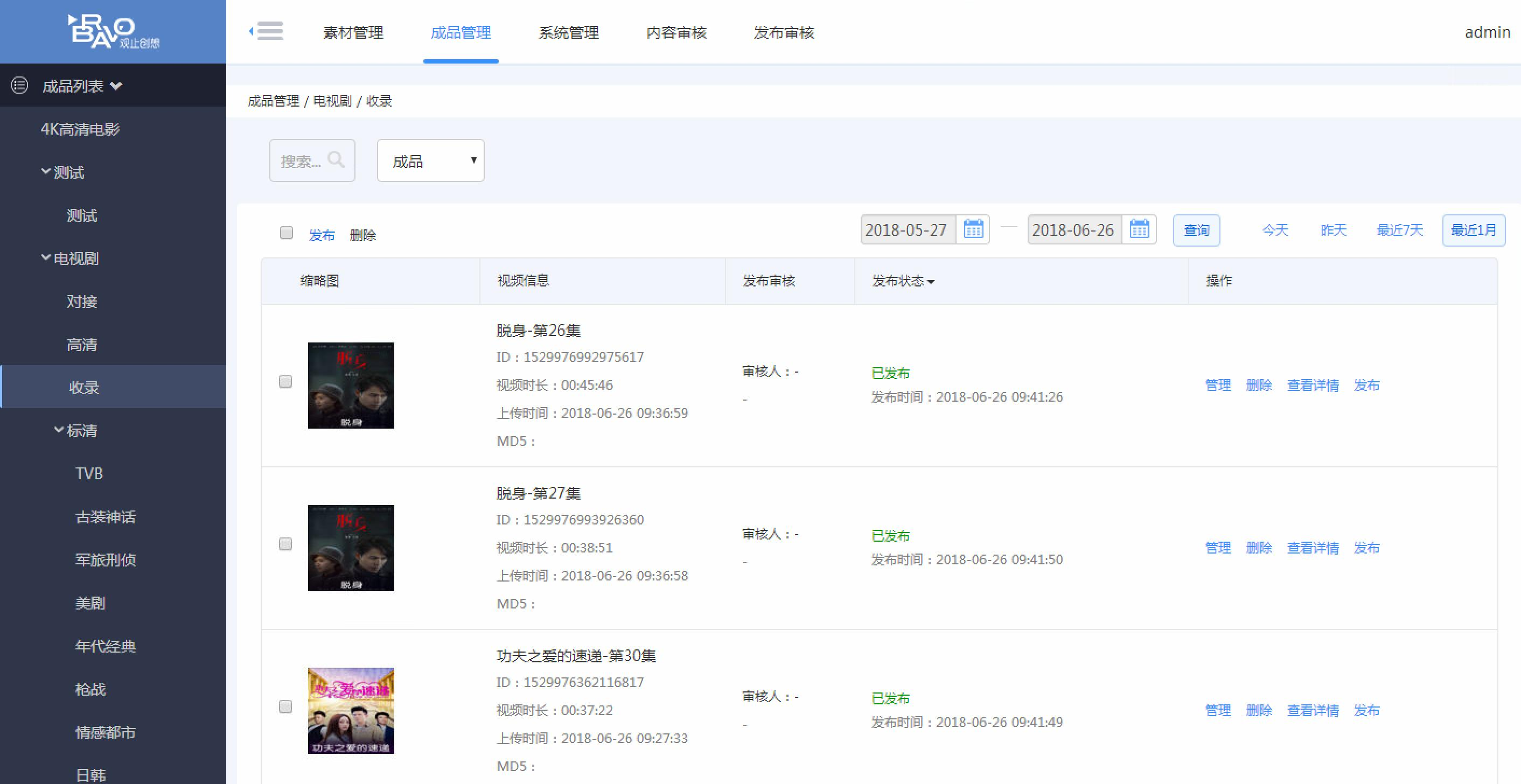Viewport: 1521px width, 784px height.
Task: Click the search magnifier icon
Action: click(x=336, y=159)
